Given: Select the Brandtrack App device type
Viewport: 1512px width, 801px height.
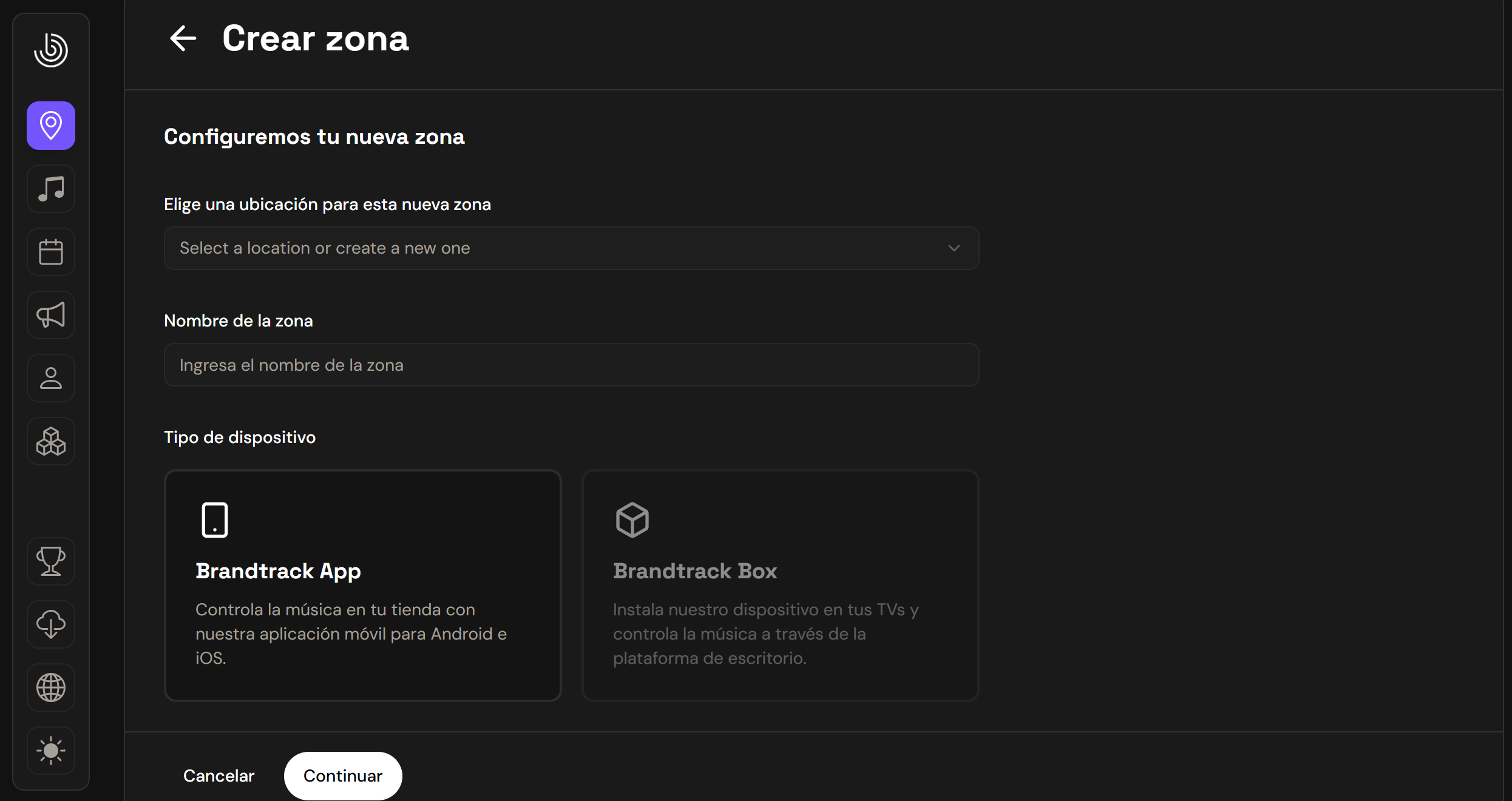Looking at the screenshot, I should pyautogui.click(x=362, y=586).
